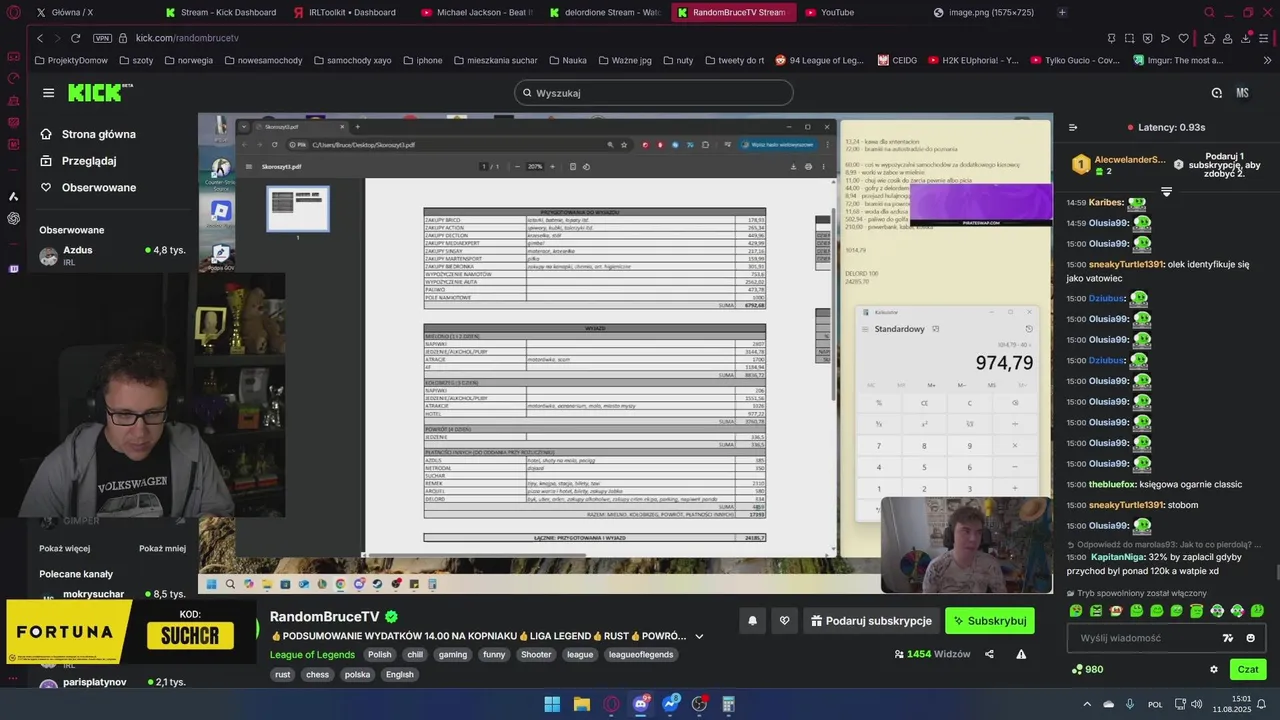Share the stream via share icon
This screenshot has width=1280, height=720.
point(989,654)
